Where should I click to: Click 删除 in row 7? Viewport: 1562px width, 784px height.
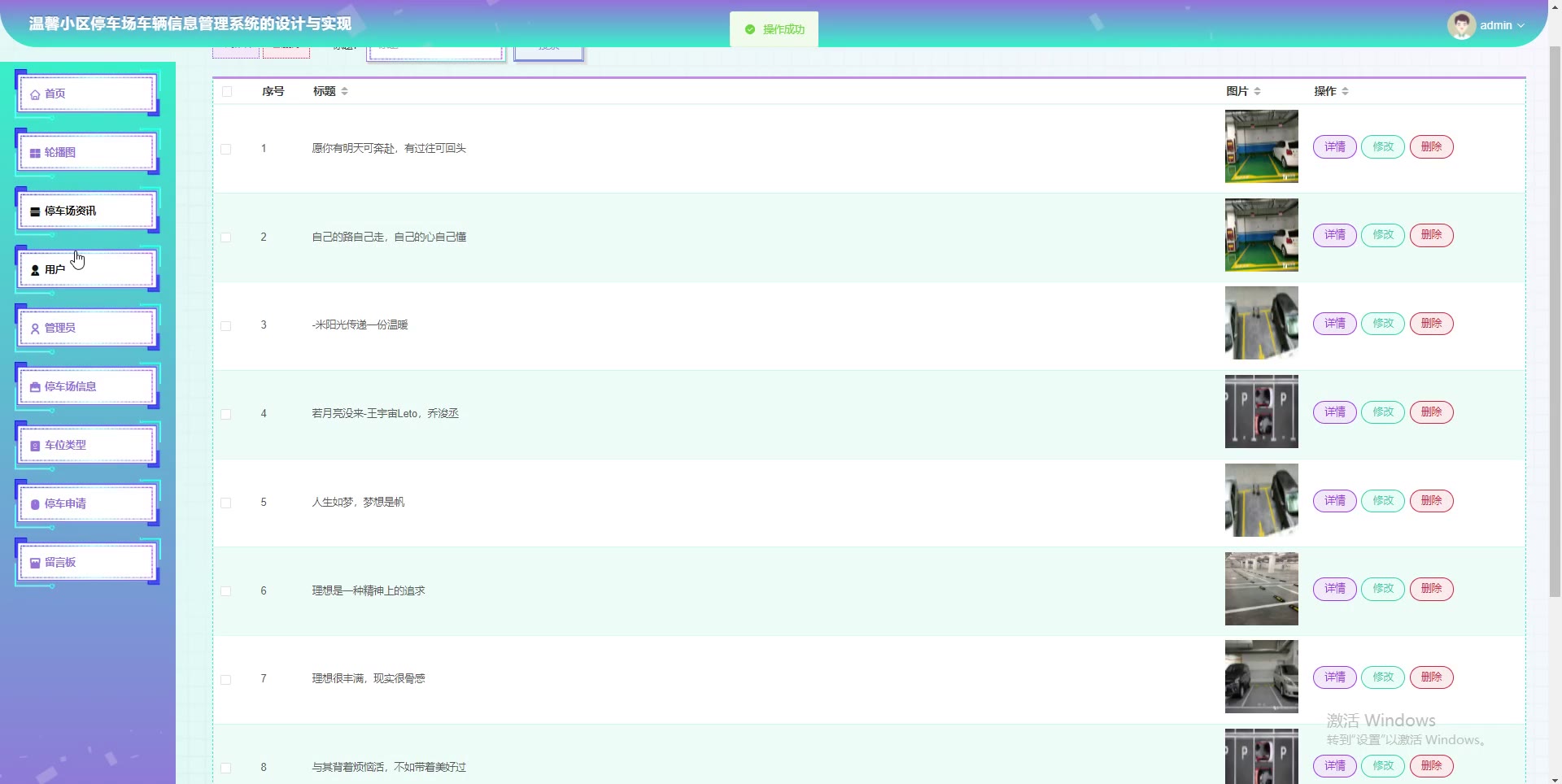click(1432, 677)
